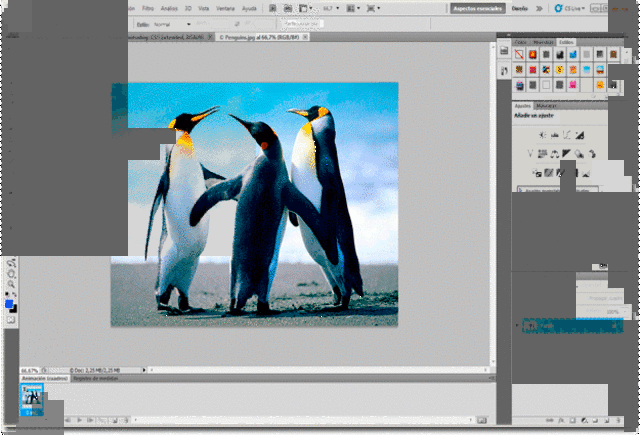Open the black background color picker

14,309
